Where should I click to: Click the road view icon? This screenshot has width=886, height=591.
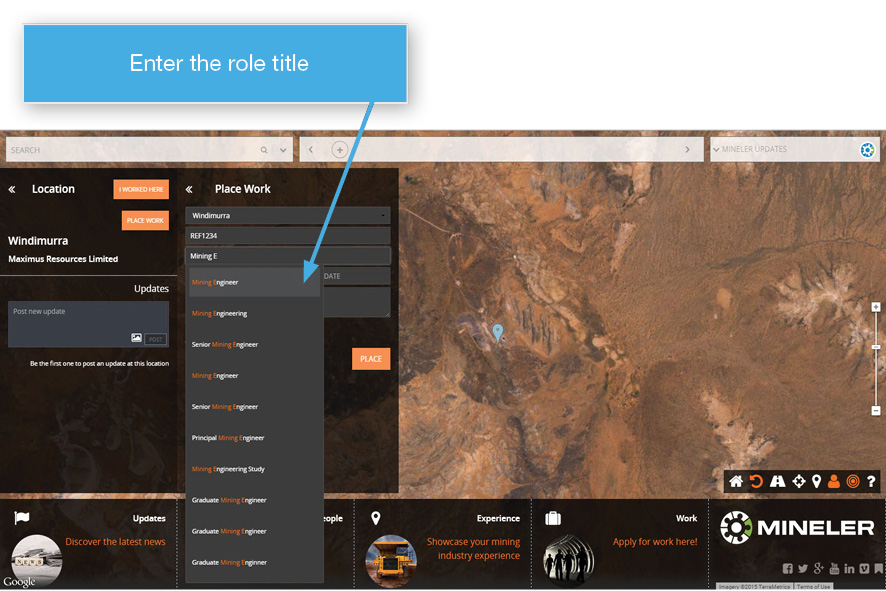(777, 481)
